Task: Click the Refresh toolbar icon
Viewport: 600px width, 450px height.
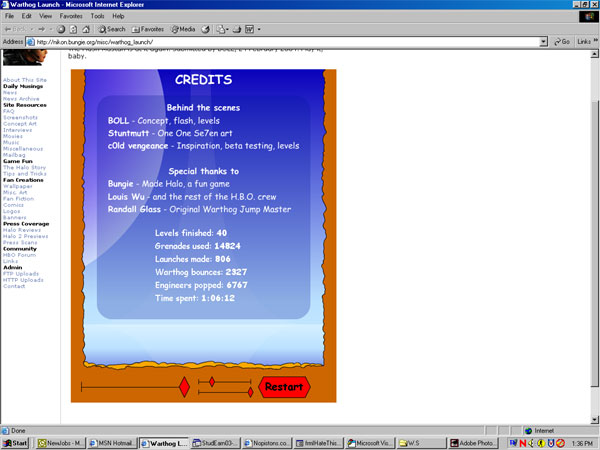Action: [x=74, y=29]
